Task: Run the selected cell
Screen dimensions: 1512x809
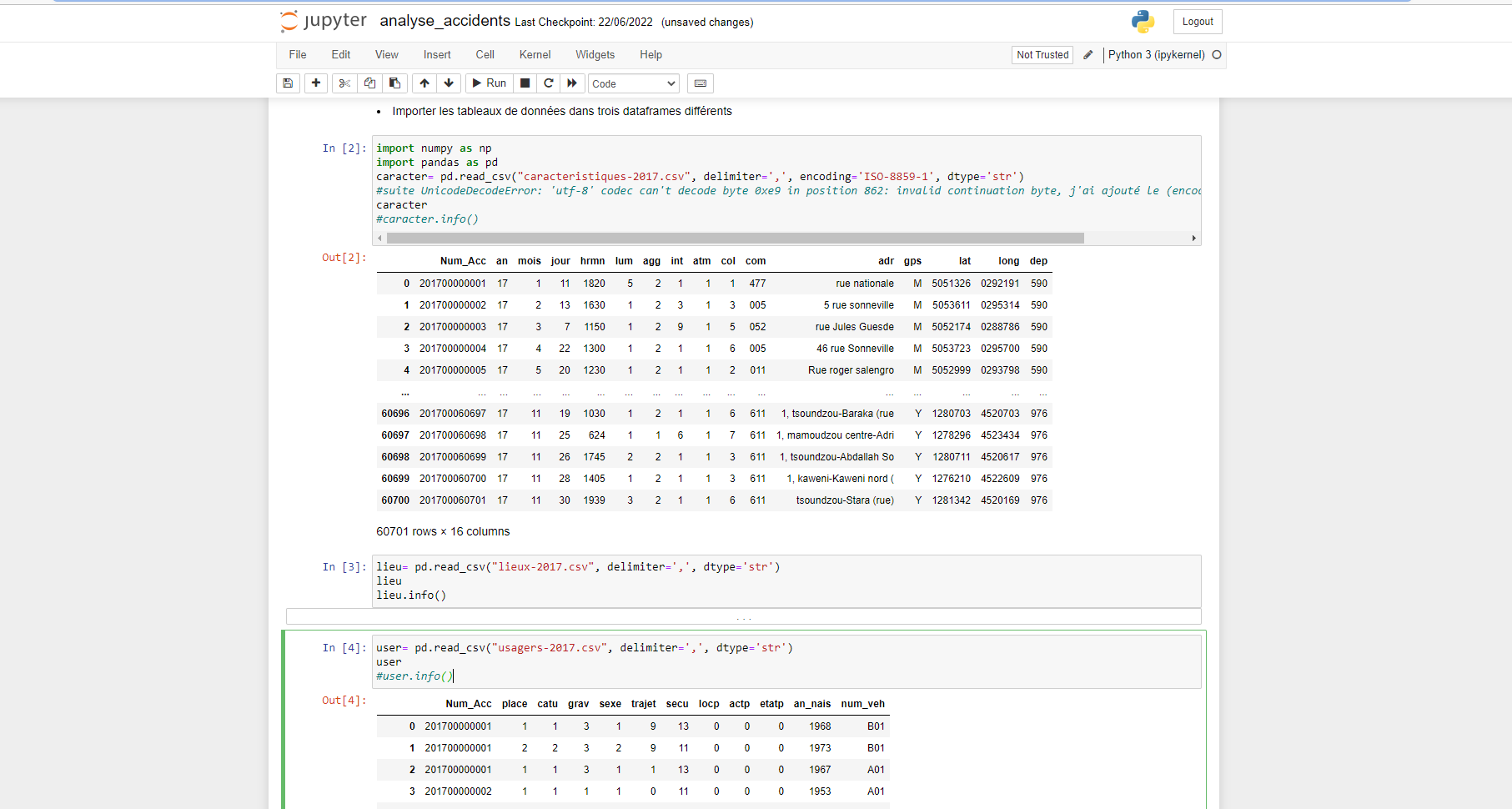Action: (x=489, y=83)
